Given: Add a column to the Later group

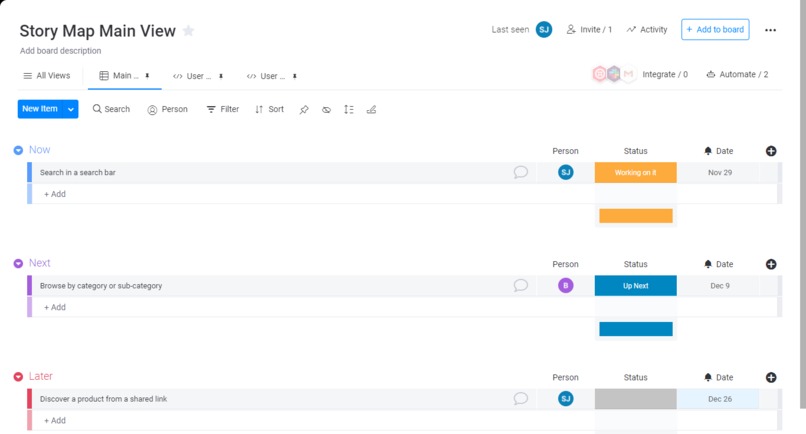Looking at the screenshot, I should 771,377.
